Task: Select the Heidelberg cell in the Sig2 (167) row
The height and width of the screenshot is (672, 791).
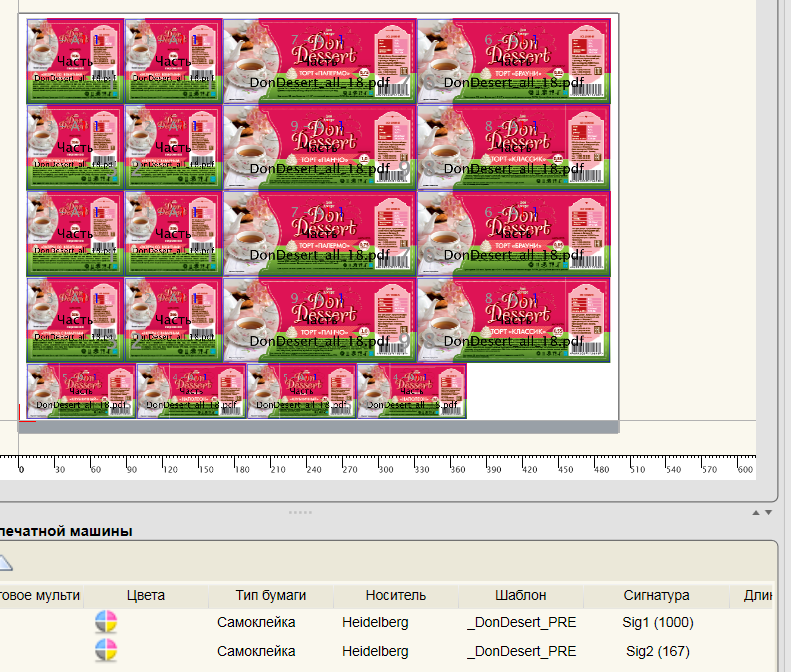Action: (375, 651)
